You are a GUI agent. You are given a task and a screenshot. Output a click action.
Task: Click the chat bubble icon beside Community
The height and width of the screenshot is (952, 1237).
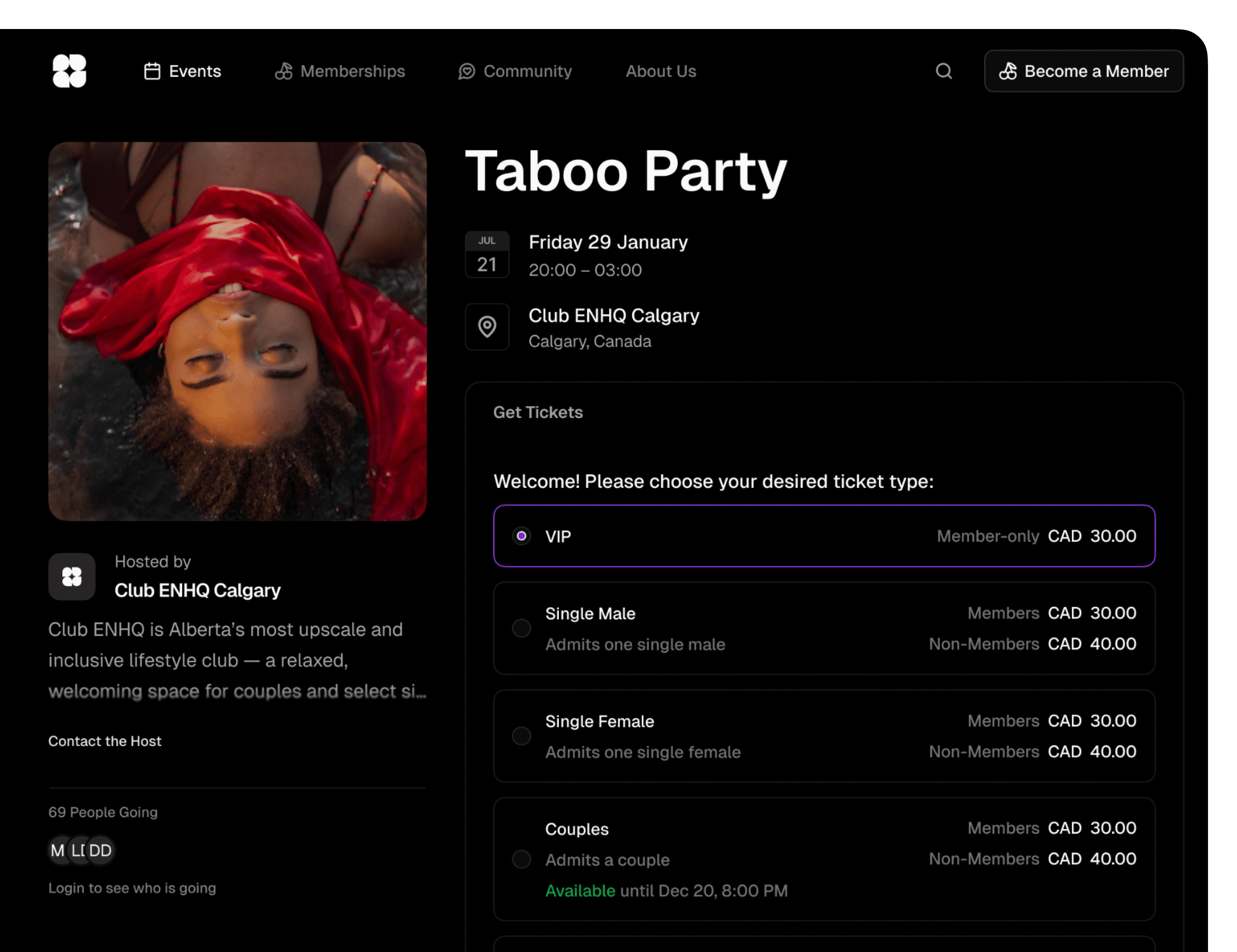click(x=466, y=71)
